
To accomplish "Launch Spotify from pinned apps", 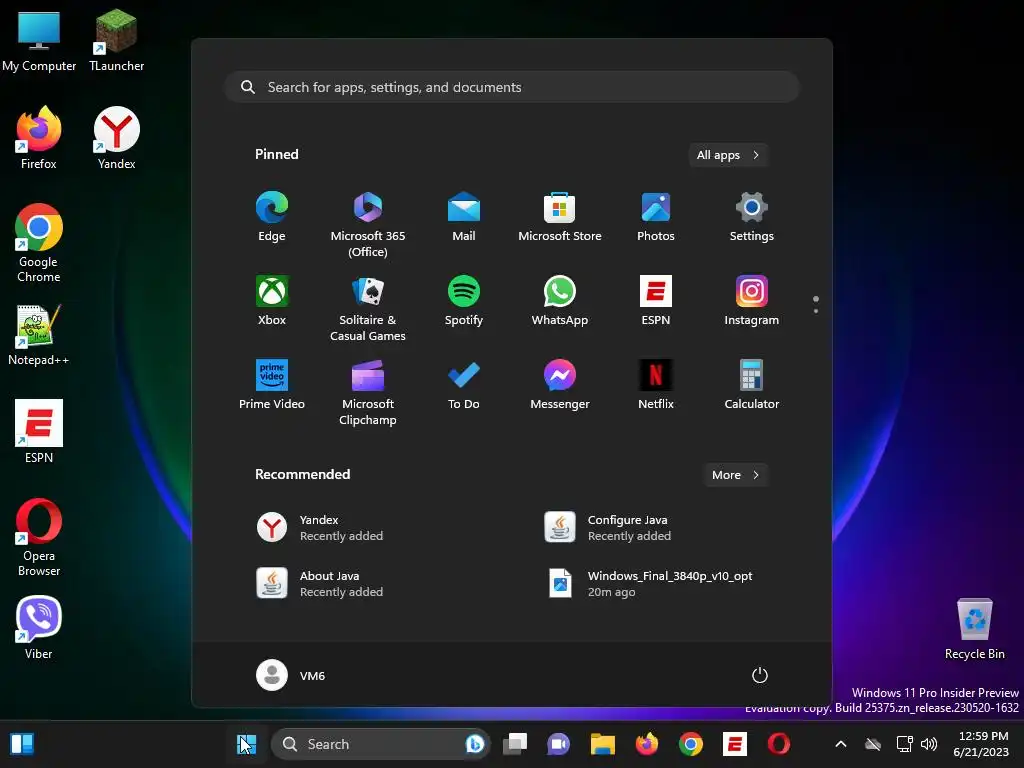I will pos(464,300).
